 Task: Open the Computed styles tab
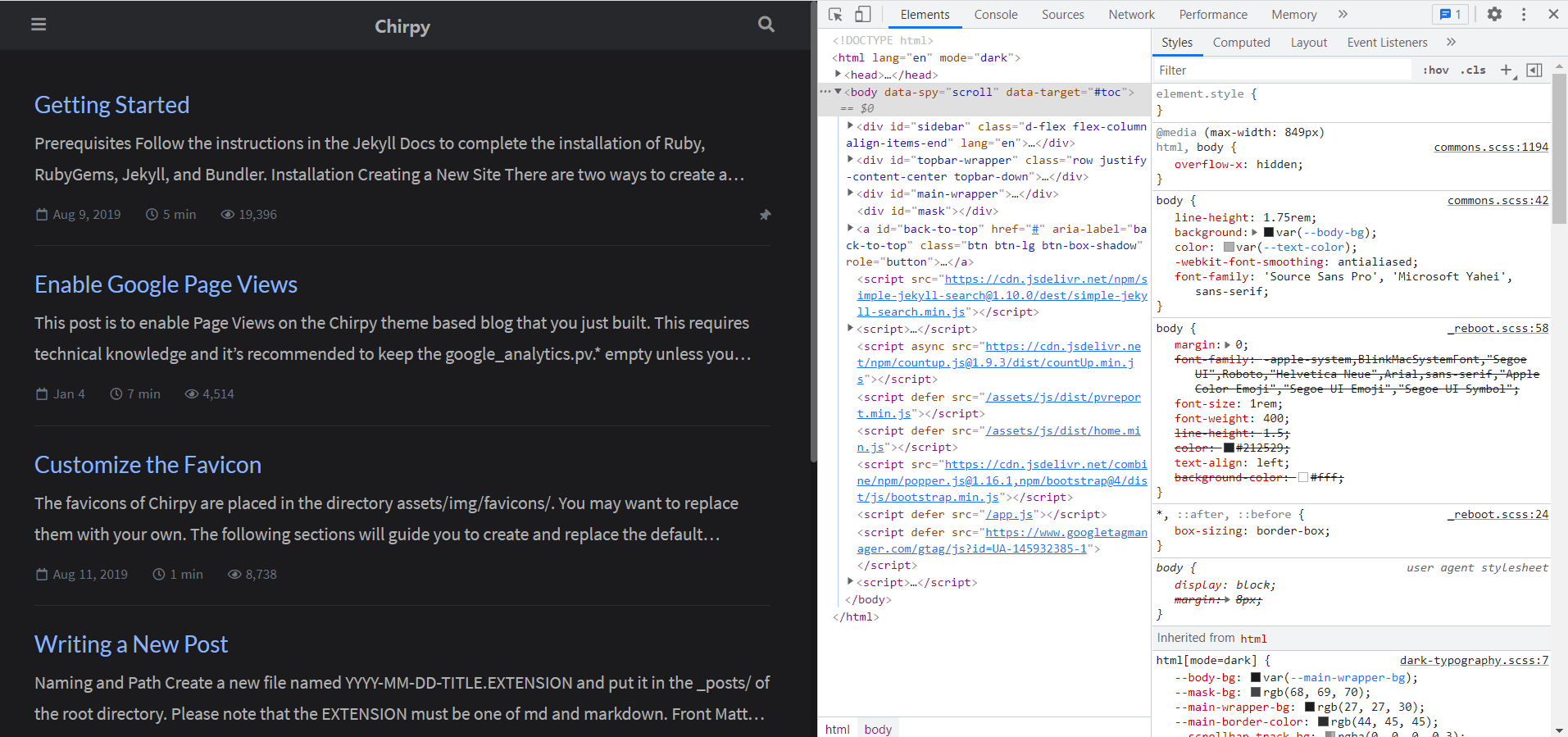point(1241,43)
